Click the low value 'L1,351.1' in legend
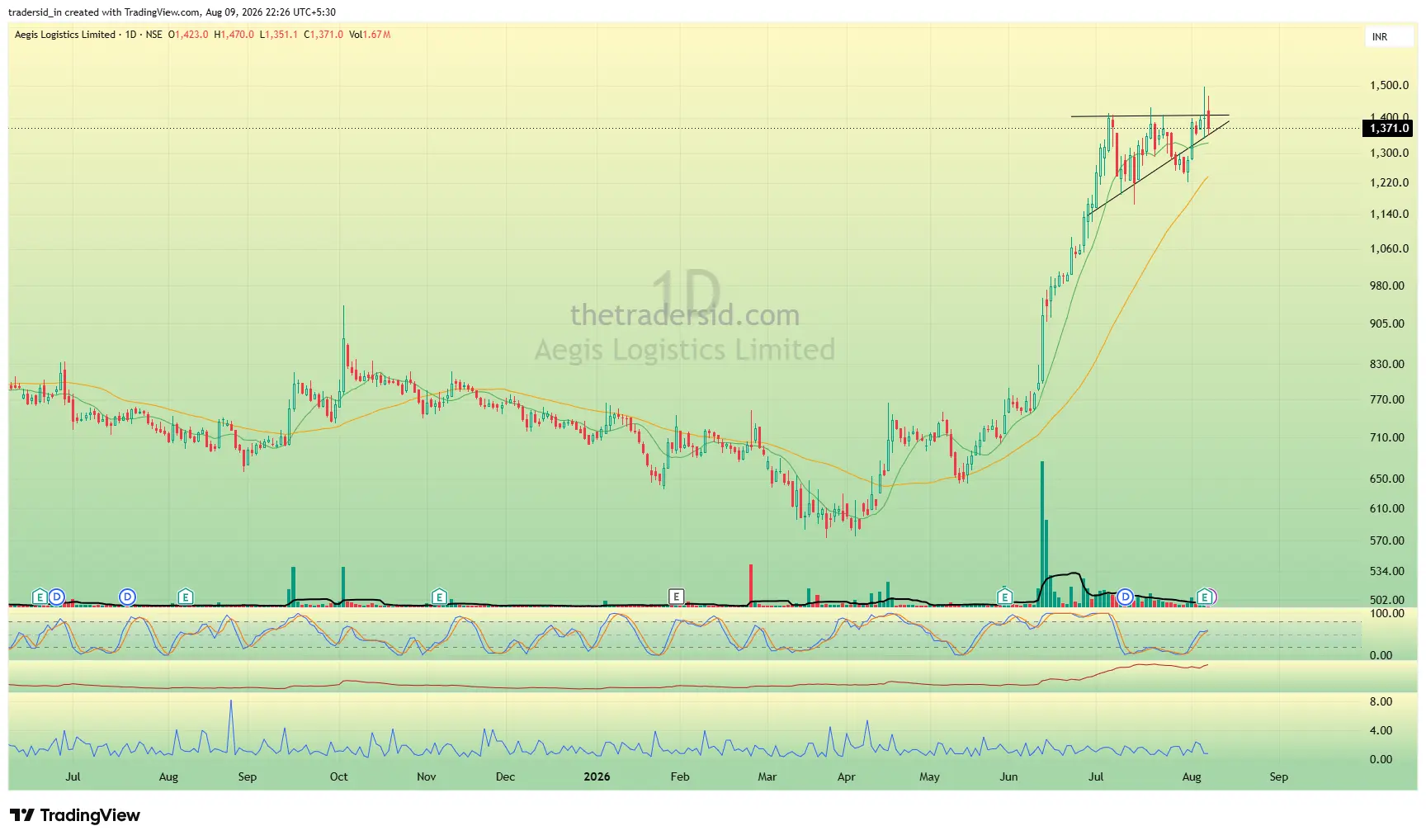 pos(279,35)
